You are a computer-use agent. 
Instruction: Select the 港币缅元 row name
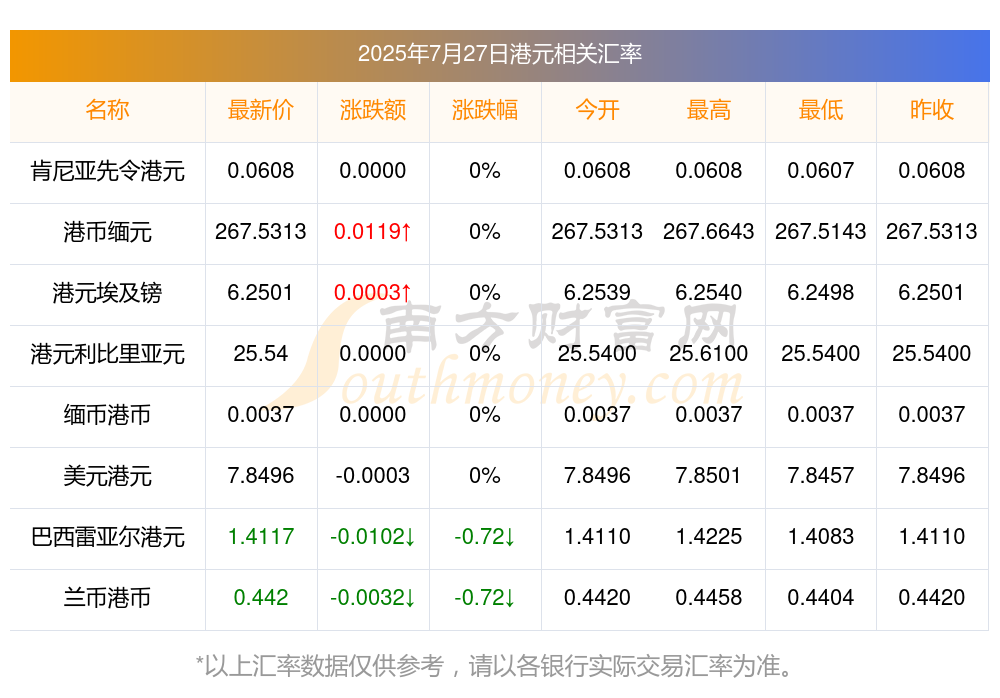coord(107,232)
